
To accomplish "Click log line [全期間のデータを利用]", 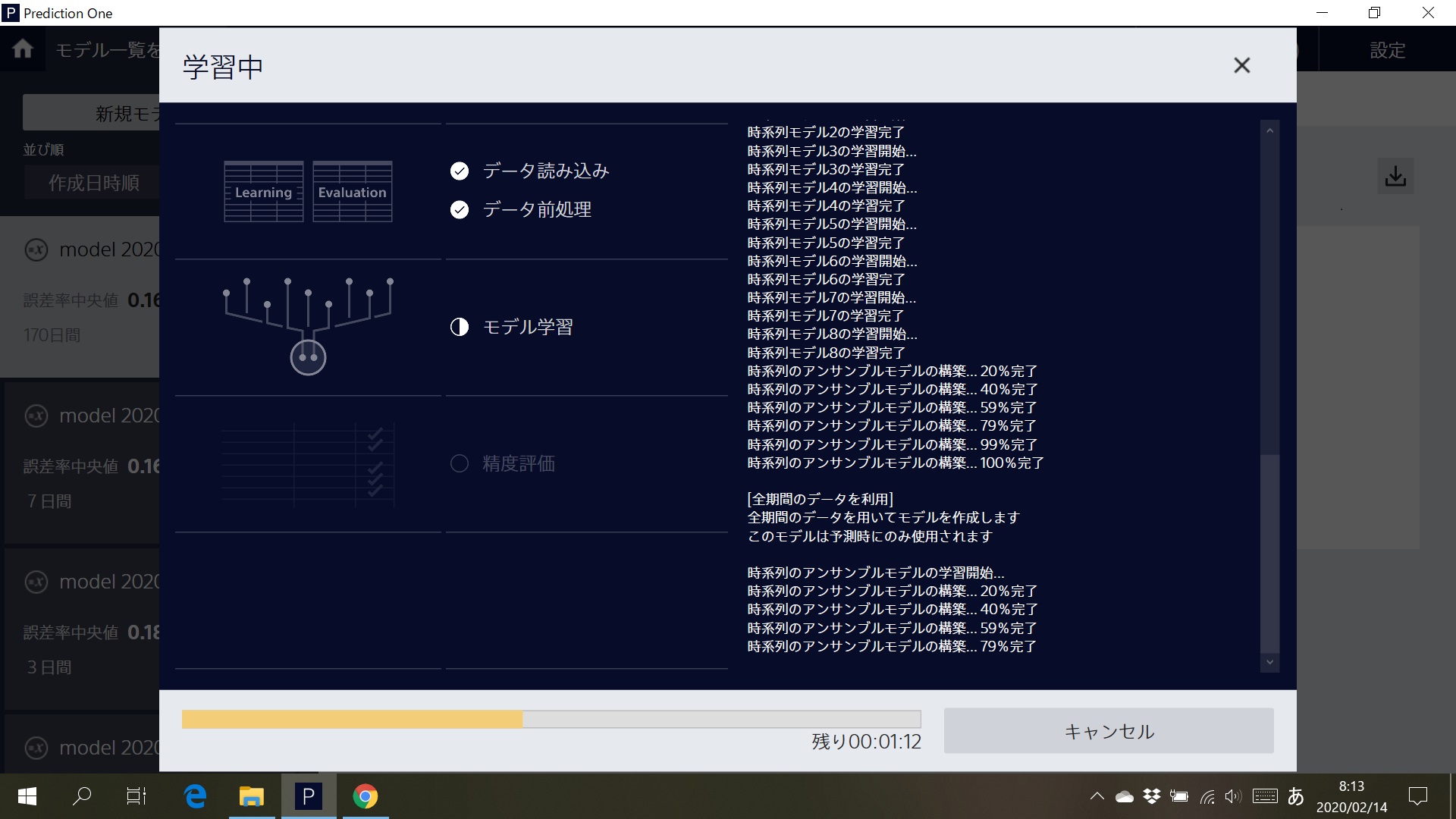I will (x=820, y=499).
